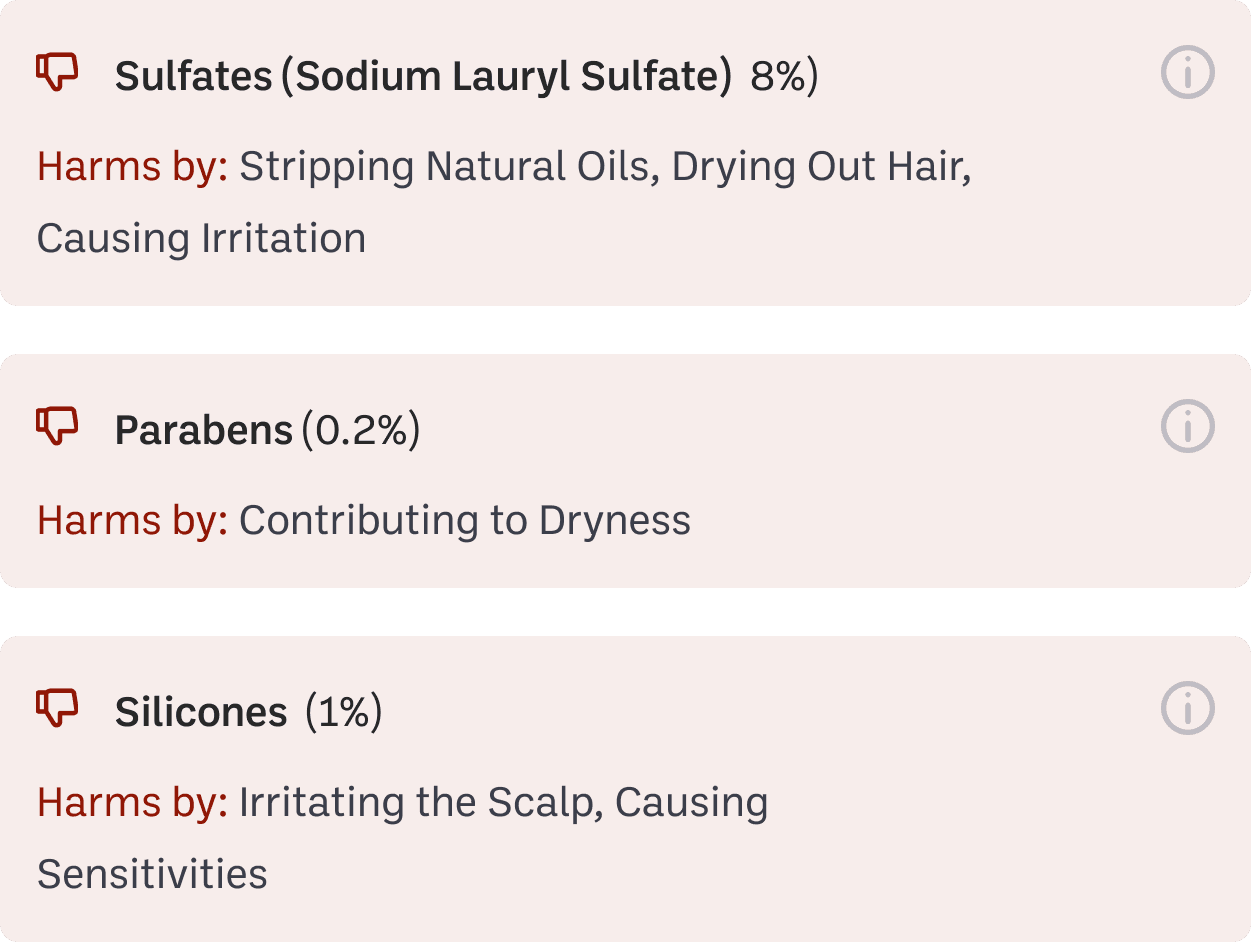Click the "Contributing to Dryness" text
Viewport: 1251px width, 942px height.
tap(464, 520)
